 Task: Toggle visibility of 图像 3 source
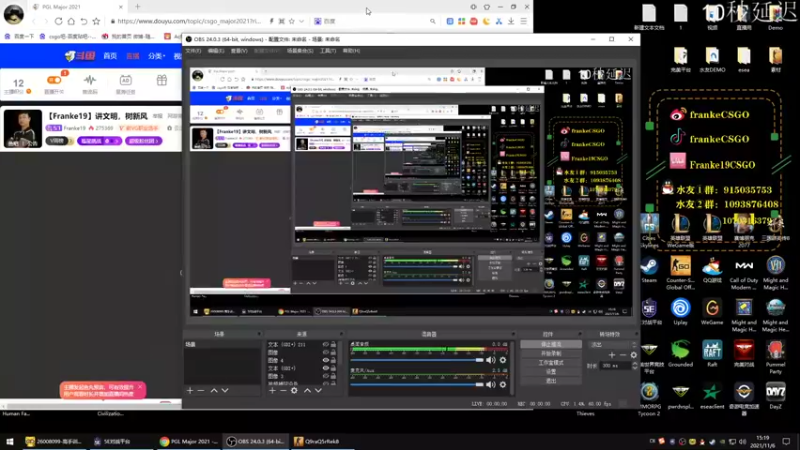click(326, 376)
